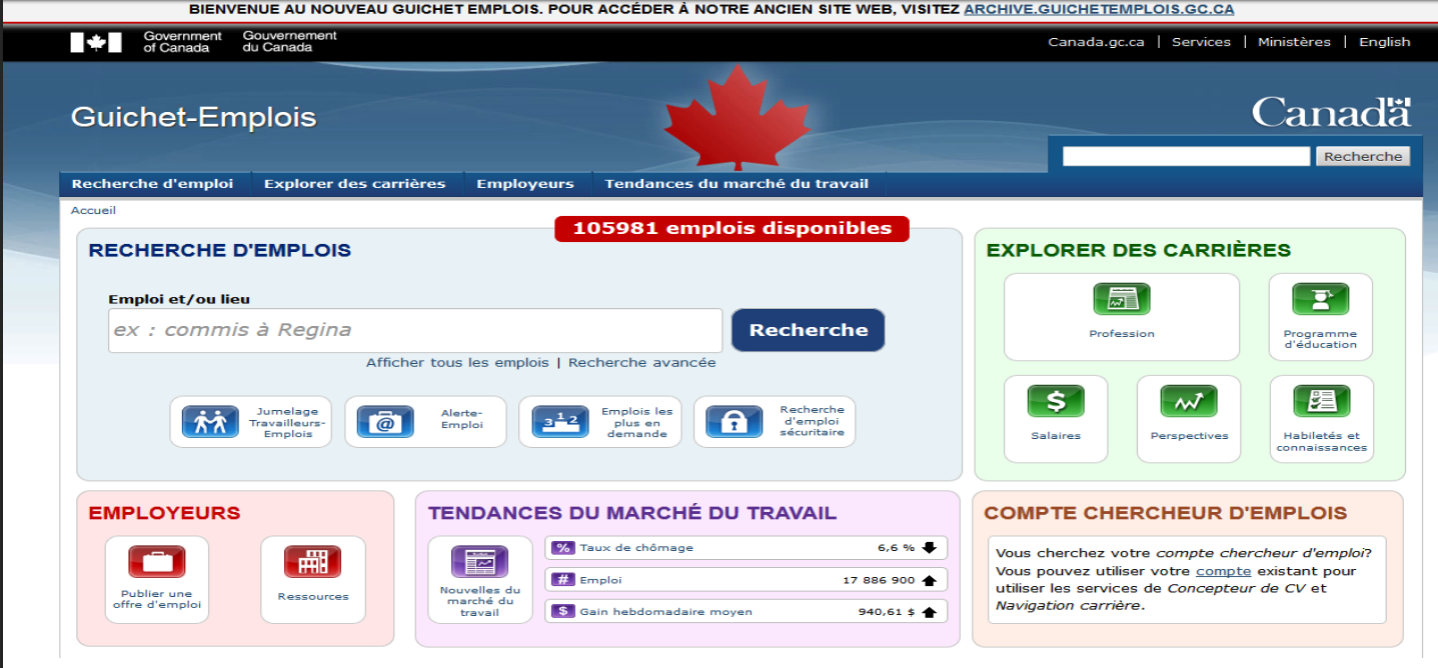Open the Programme d'éducation icon
The width and height of the screenshot is (1438, 668).
coord(1320,299)
